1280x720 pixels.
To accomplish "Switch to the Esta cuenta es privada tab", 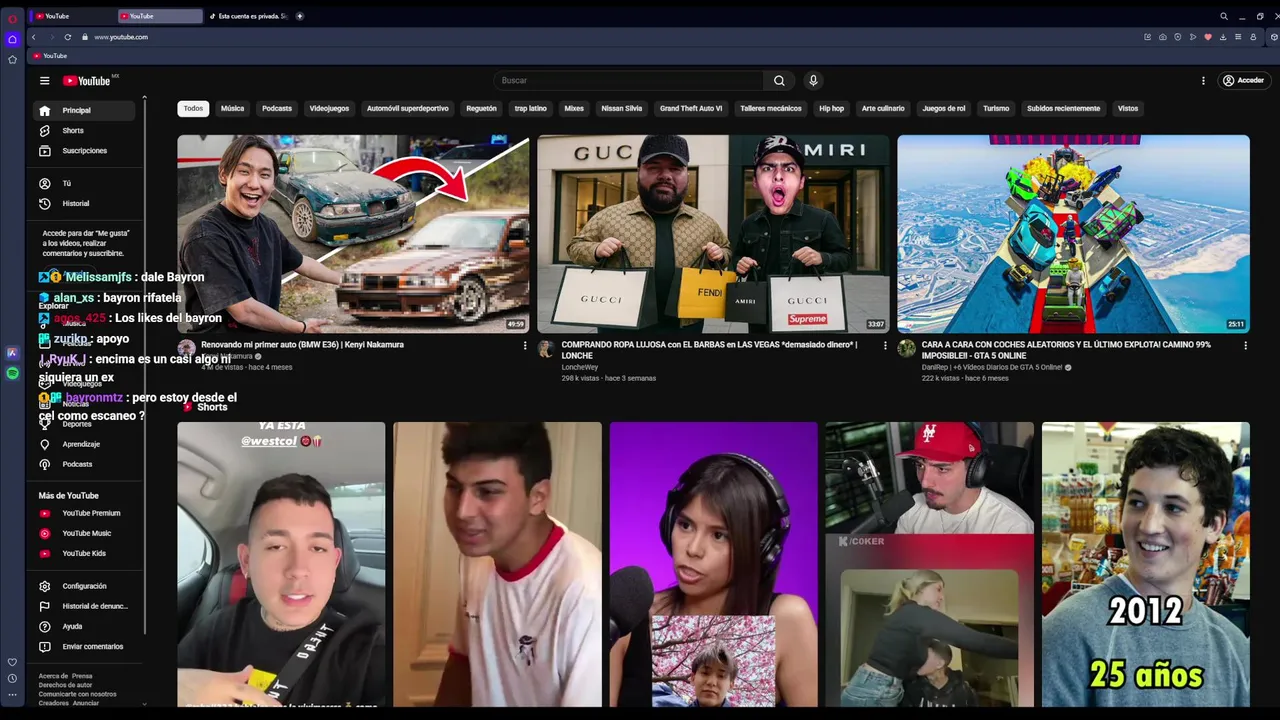I will (x=248, y=16).
